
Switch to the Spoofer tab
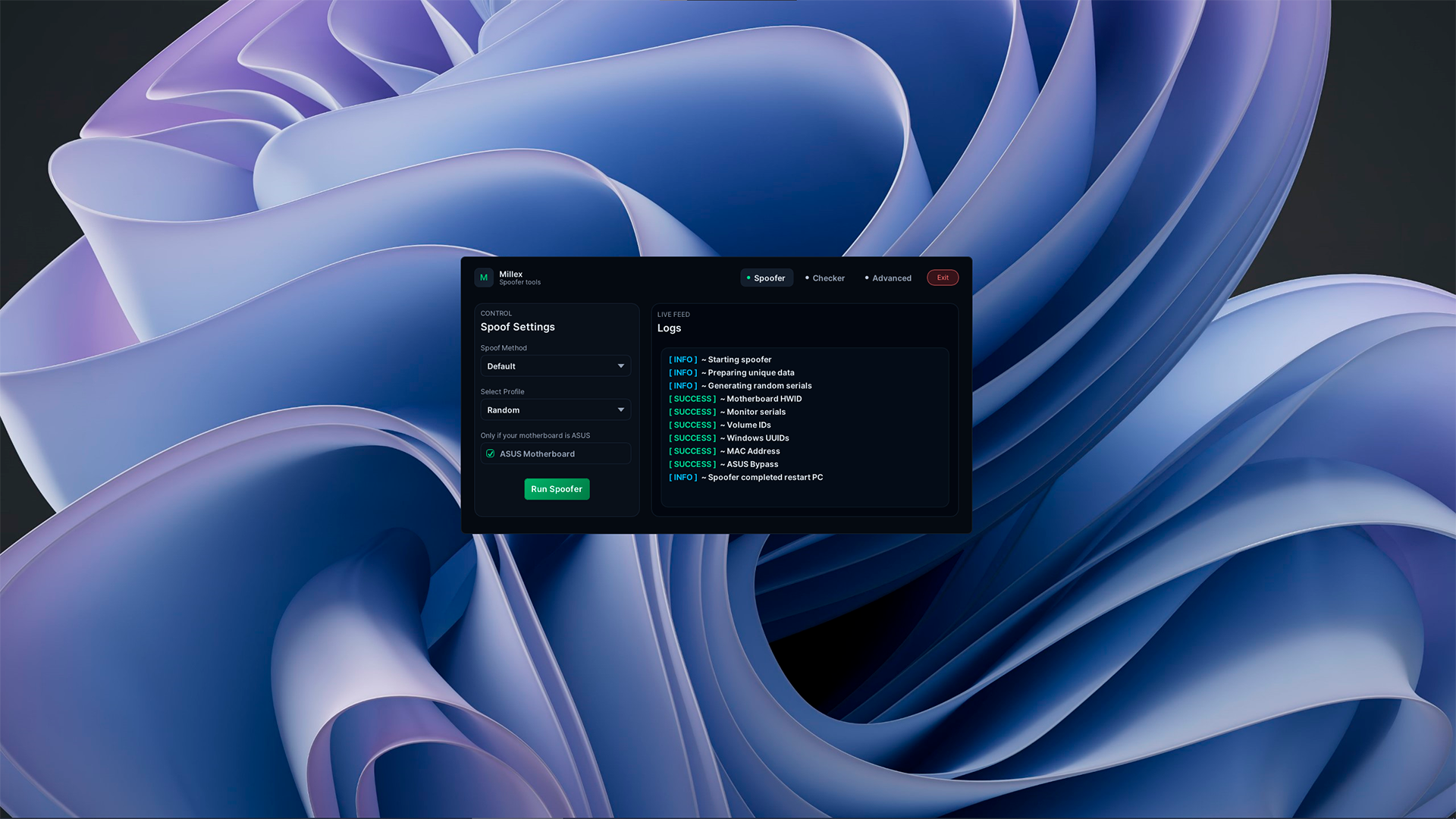[767, 278]
